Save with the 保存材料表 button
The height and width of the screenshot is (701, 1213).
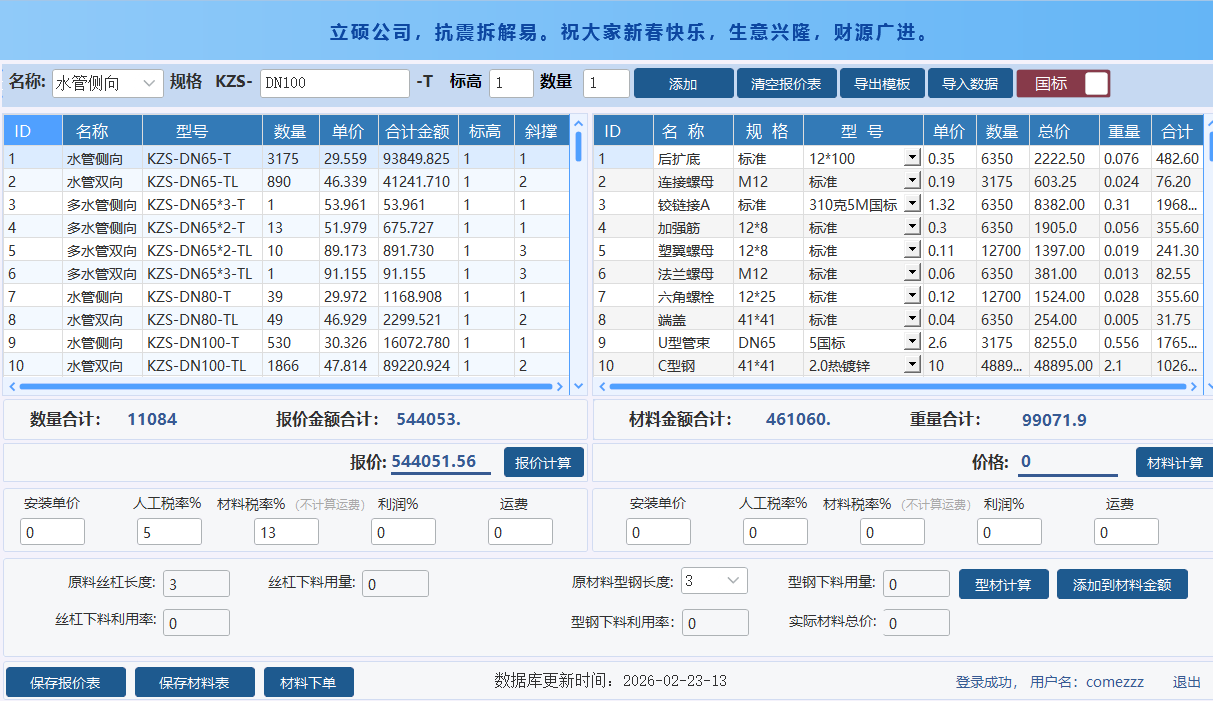pos(194,683)
